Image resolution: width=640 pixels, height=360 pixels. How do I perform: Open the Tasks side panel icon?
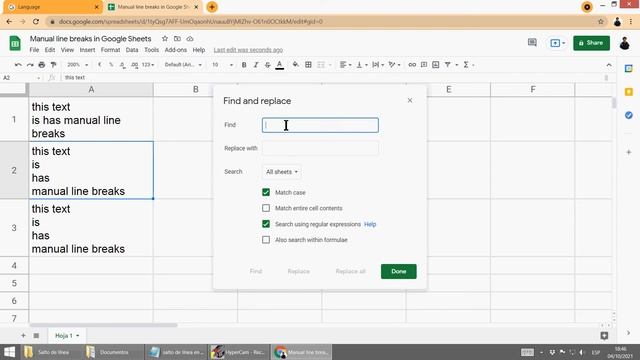[x=629, y=115]
